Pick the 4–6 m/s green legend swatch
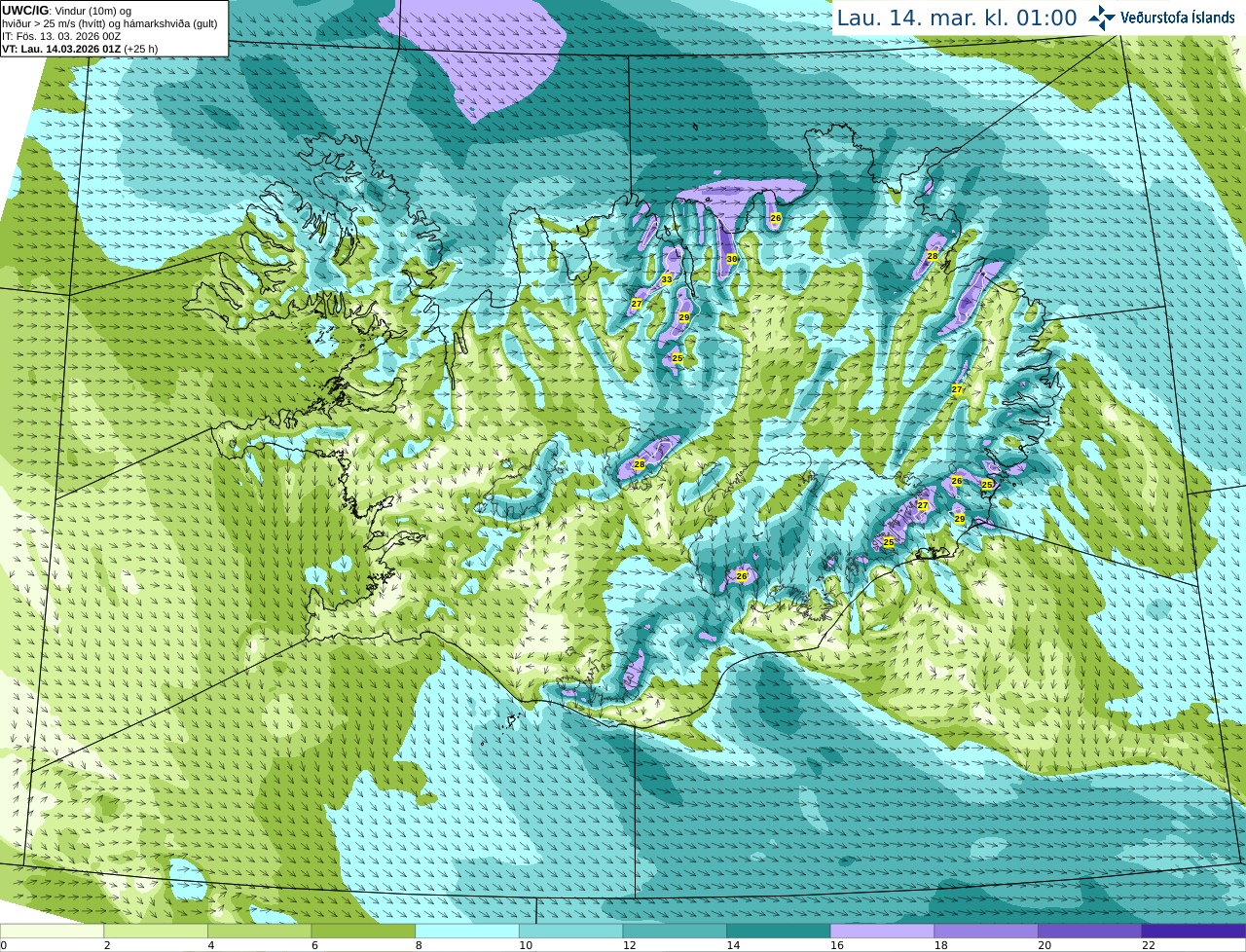 coord(259,931)
